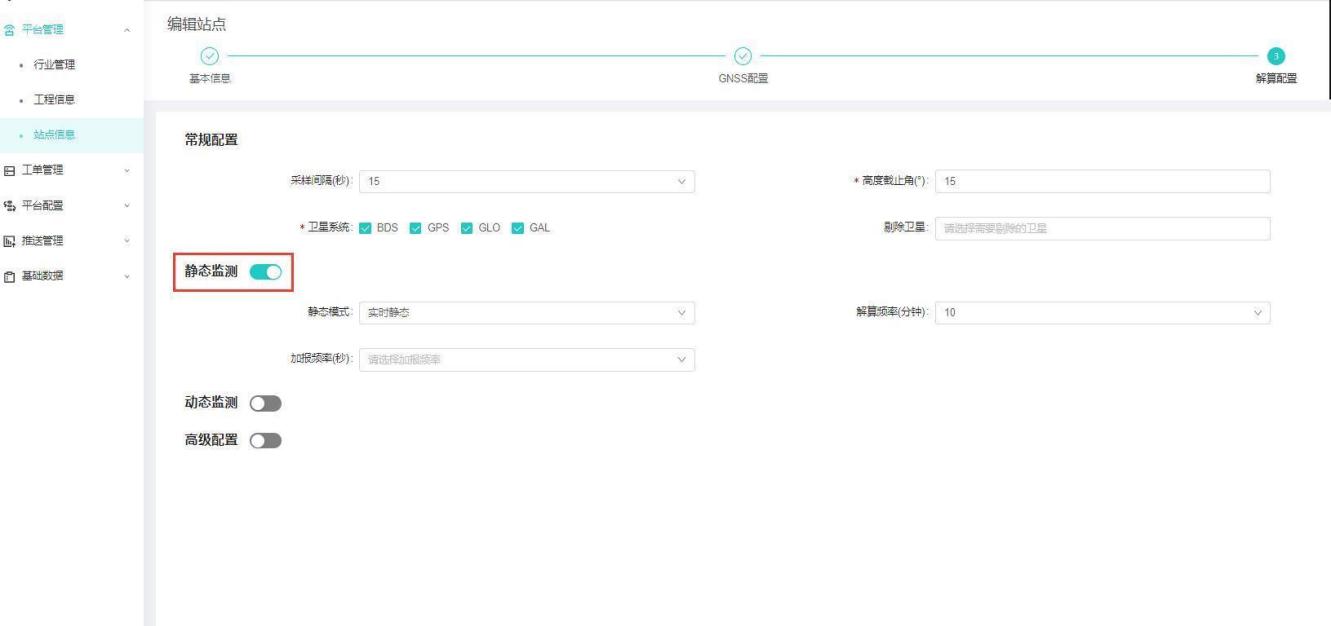Uncheck the GLO satellite system checkbox
Screen dimensions: 1331x626
466,228
